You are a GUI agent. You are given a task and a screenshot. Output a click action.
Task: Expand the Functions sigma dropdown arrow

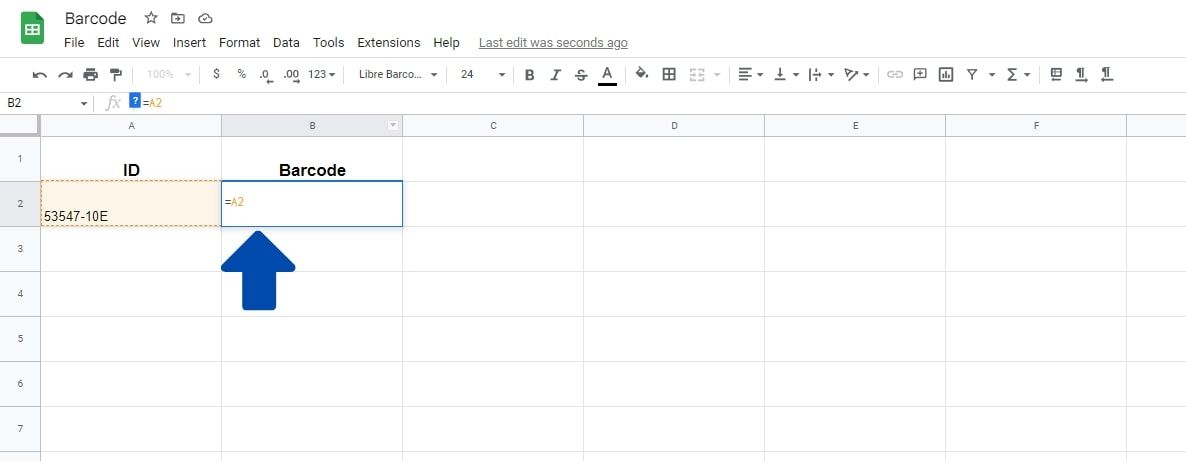[x=1027, y=74]
